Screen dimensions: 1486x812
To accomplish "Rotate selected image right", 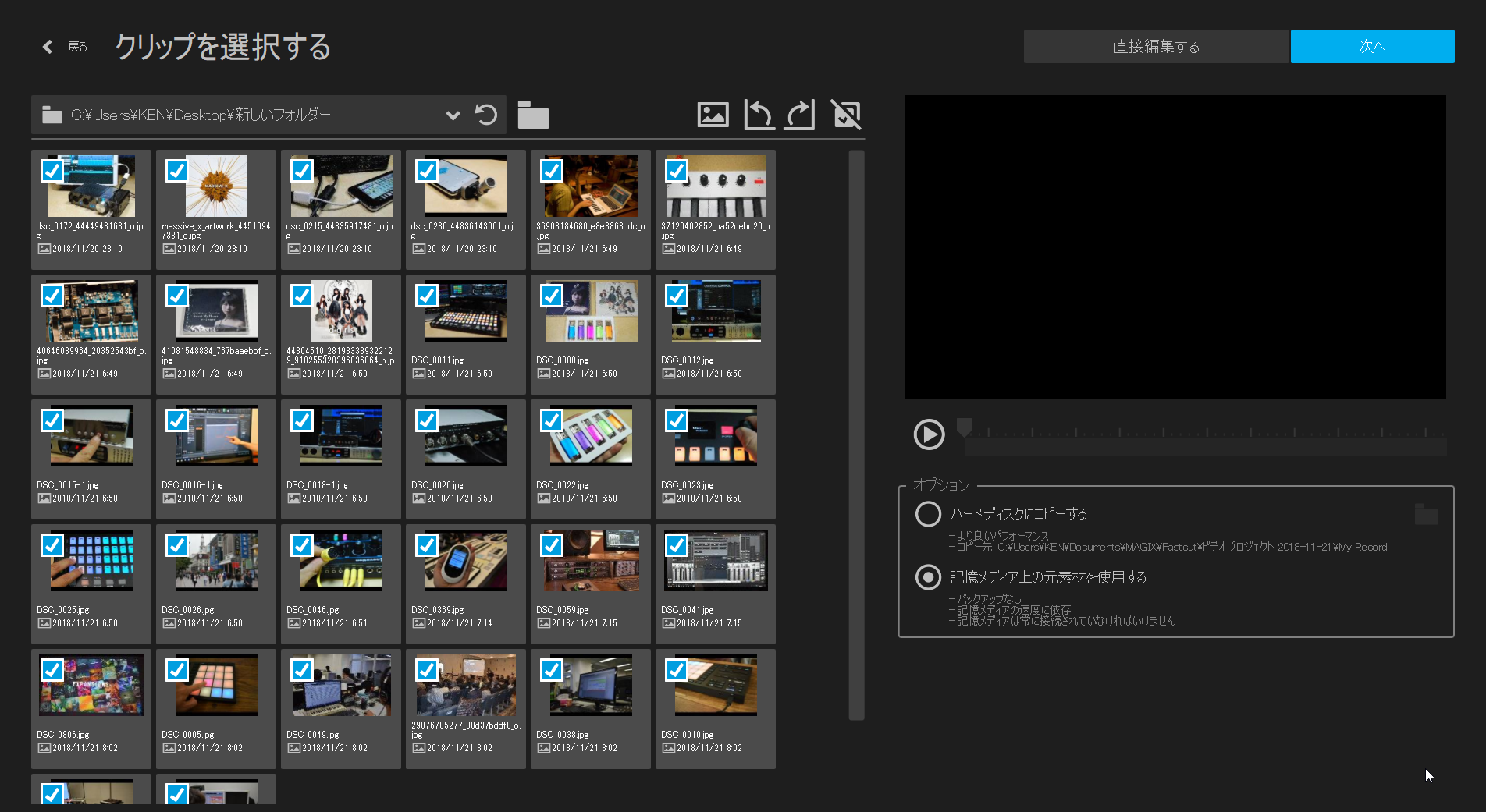I will click(x=801, y=115).
